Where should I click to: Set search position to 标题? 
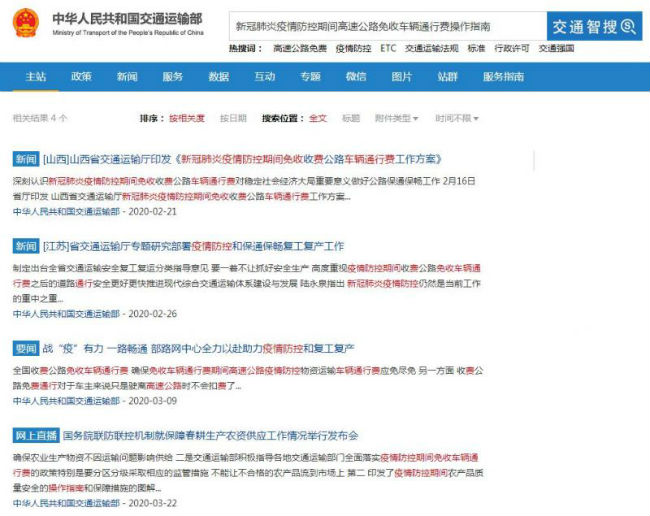[x=351, y=119]
